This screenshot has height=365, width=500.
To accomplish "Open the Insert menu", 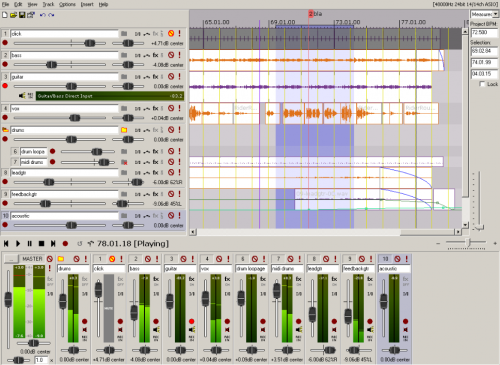I will (87, 4).
